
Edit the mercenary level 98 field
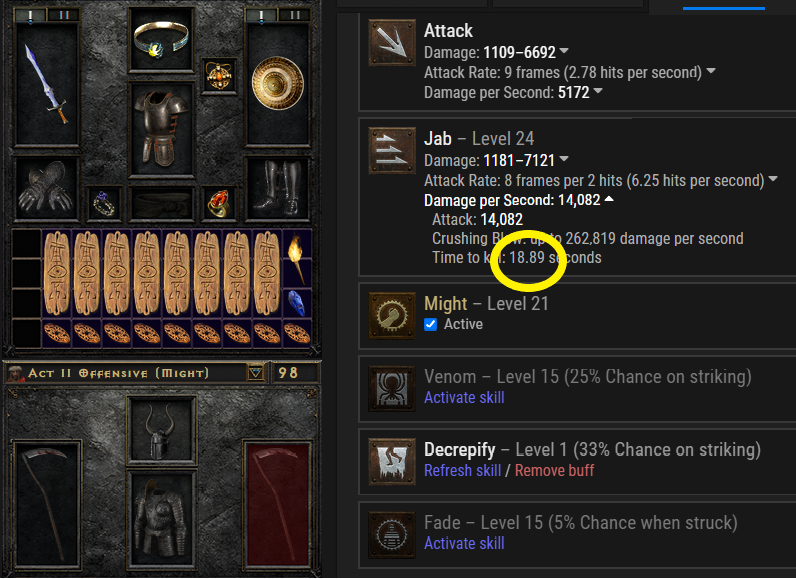pos(294,373)
